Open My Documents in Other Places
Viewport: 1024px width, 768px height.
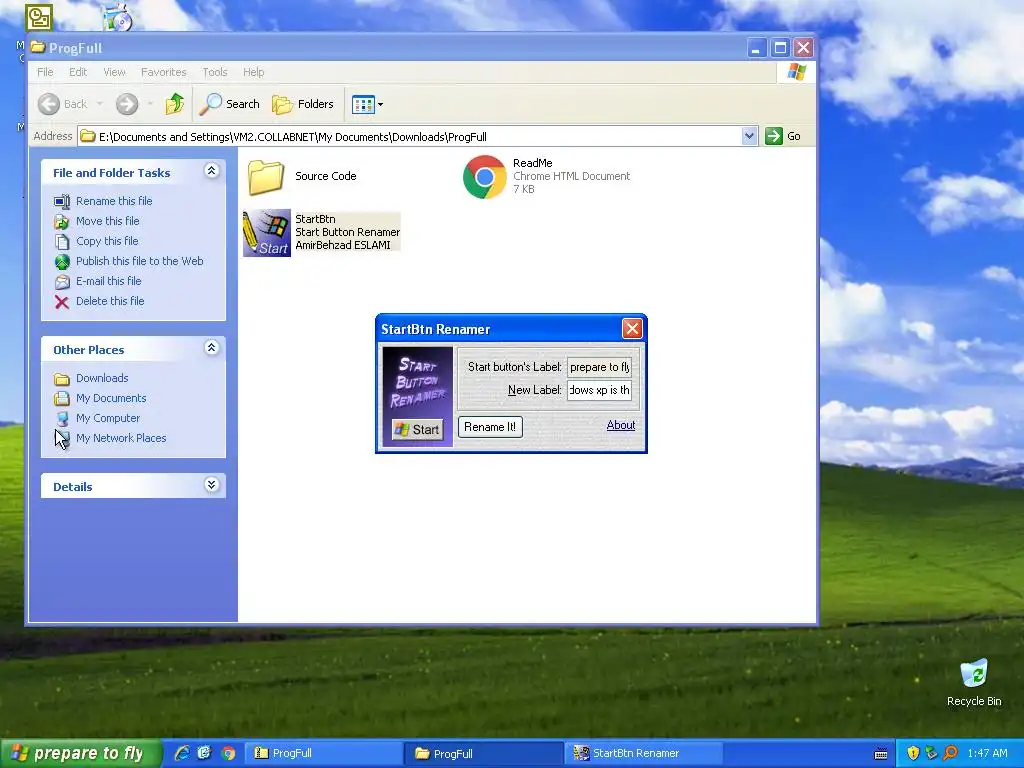click(111, 398)
